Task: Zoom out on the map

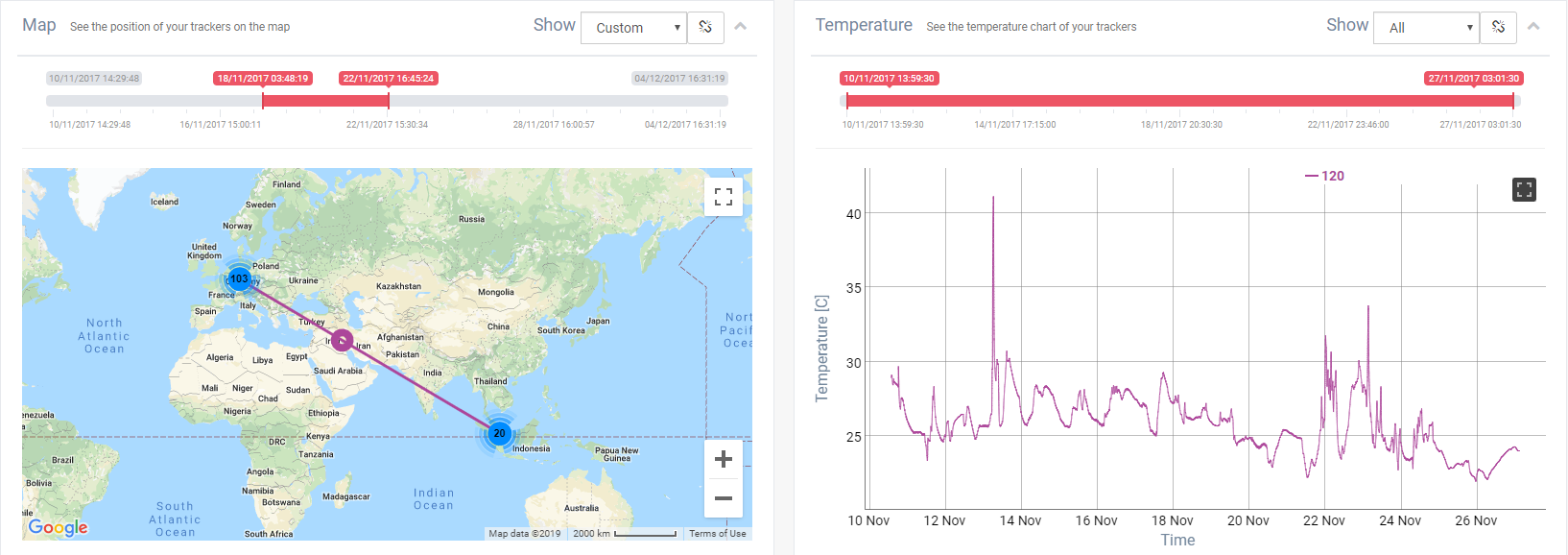Action: 724,498
